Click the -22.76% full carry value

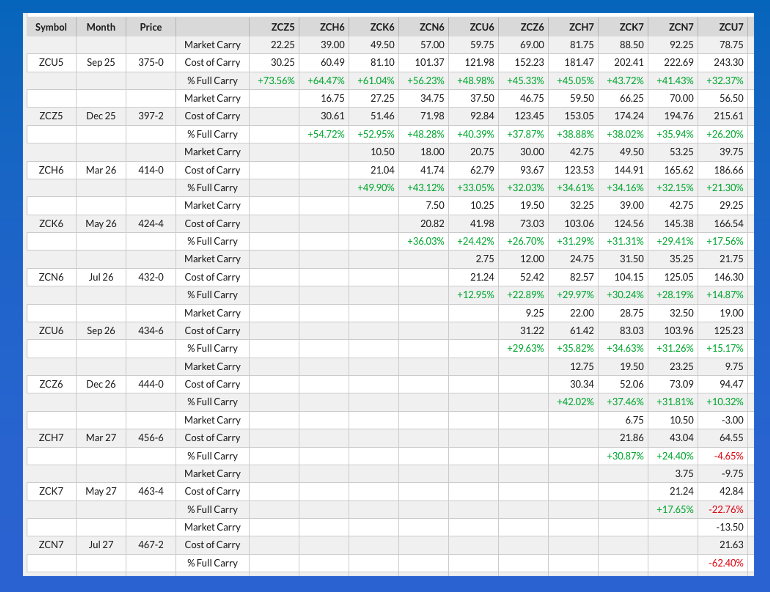click(726, 509)
